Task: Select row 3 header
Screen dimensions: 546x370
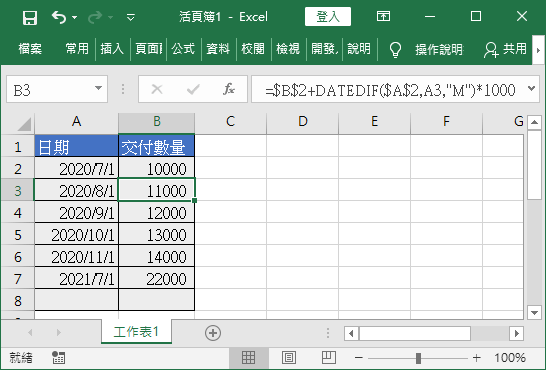Action: (x=18, y=190)
